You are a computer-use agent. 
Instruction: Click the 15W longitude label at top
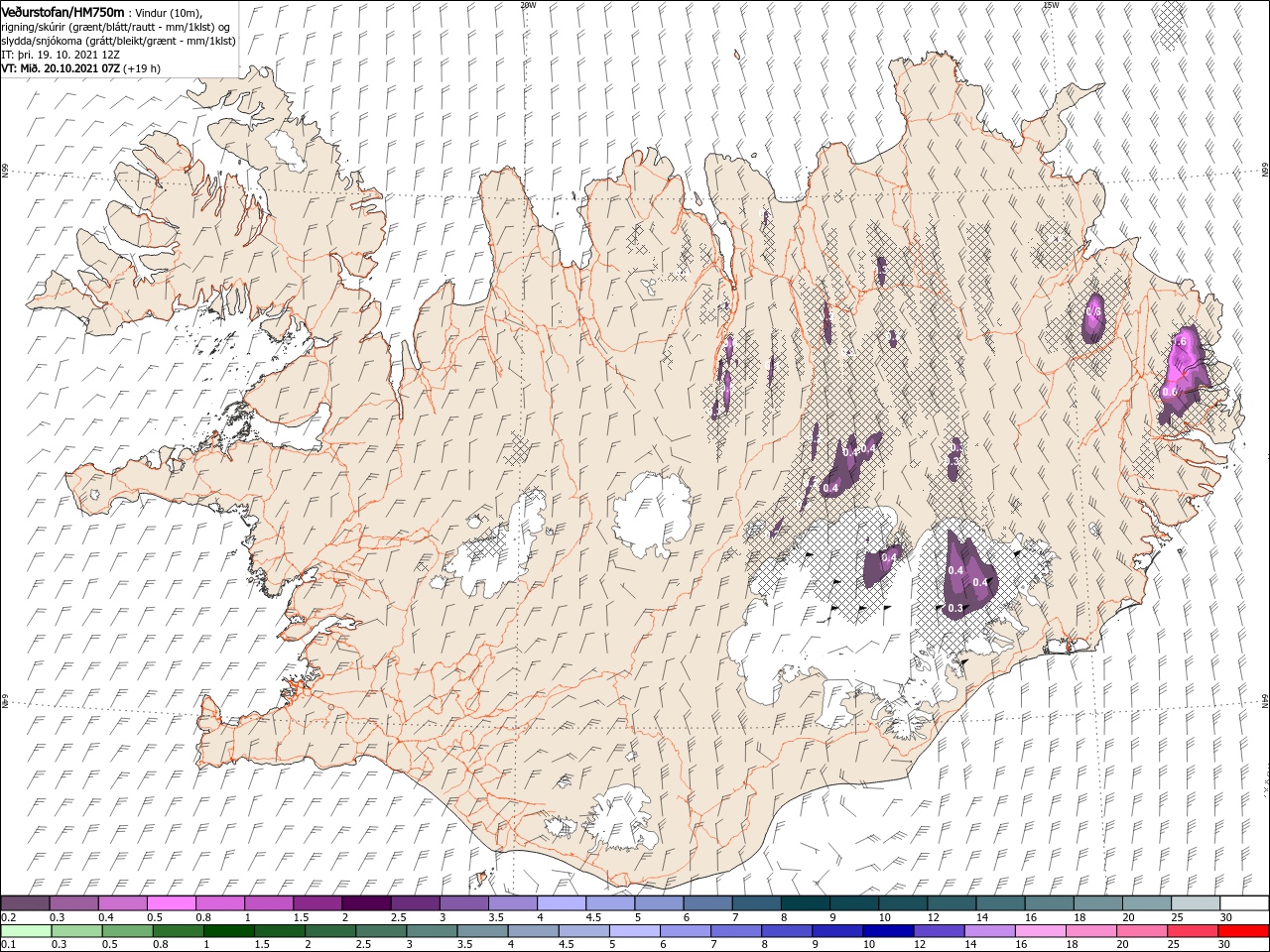pos(1051,4)
